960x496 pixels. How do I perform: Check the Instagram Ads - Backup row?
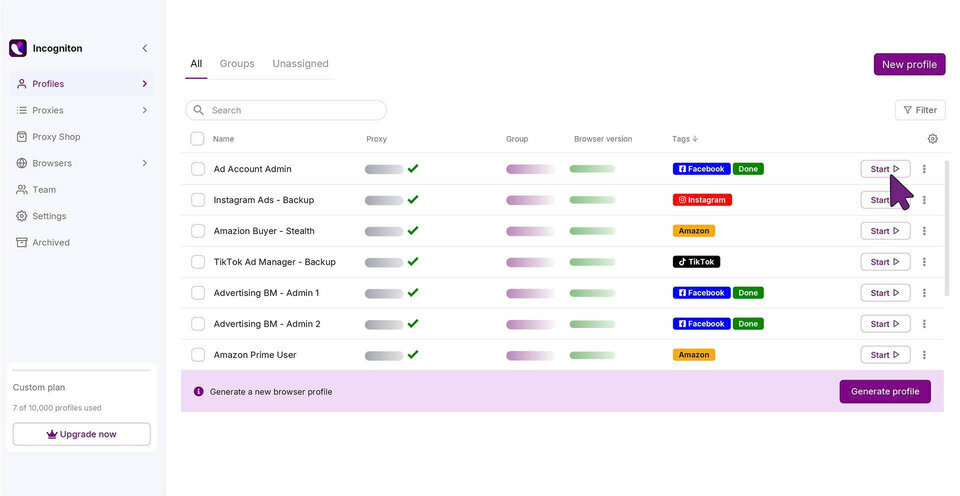pos(198,200)
